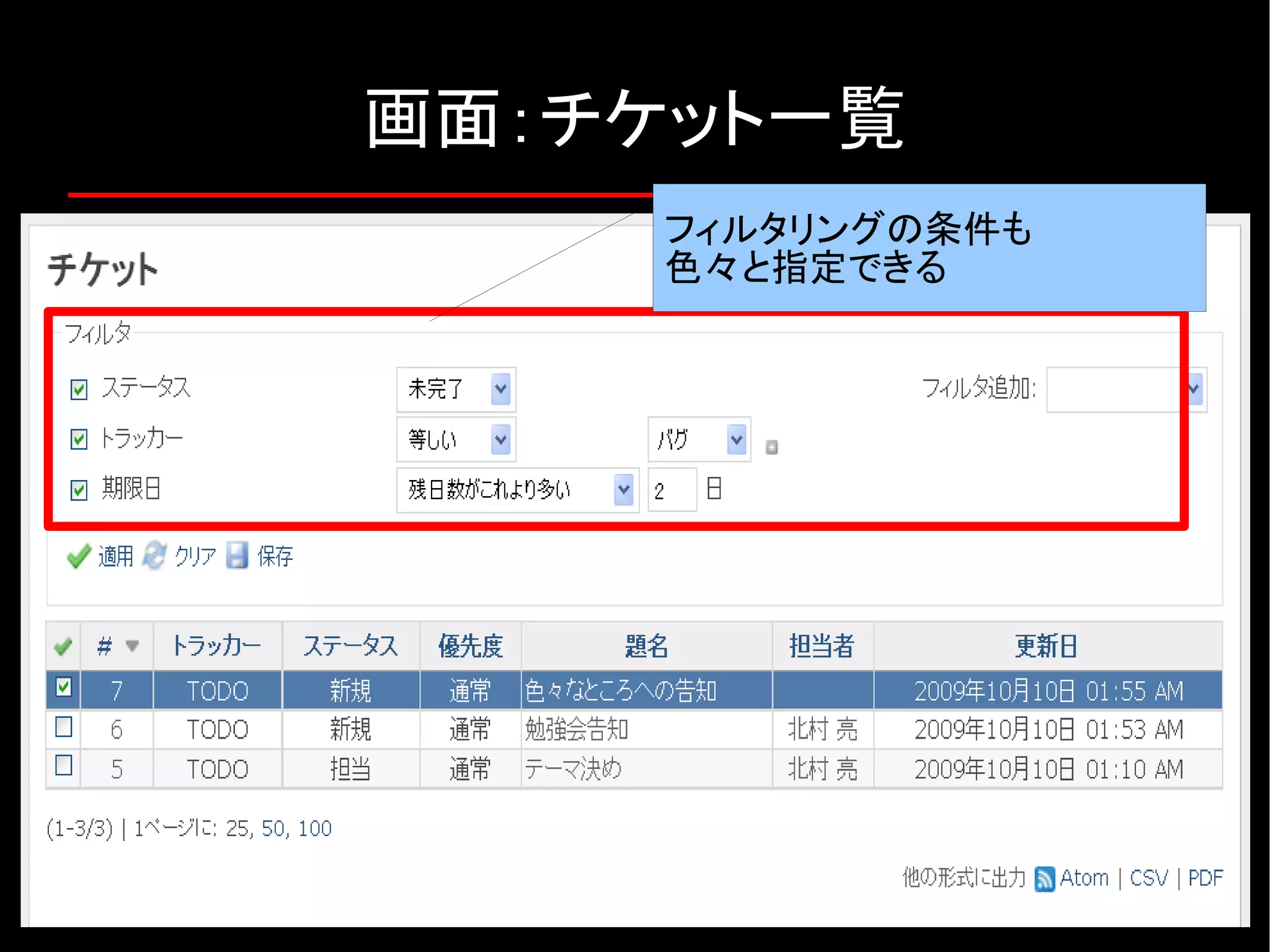
Task: Open the フィルタ追加 dropdown
Action: pyautogui.click(x=1126, y=389)
